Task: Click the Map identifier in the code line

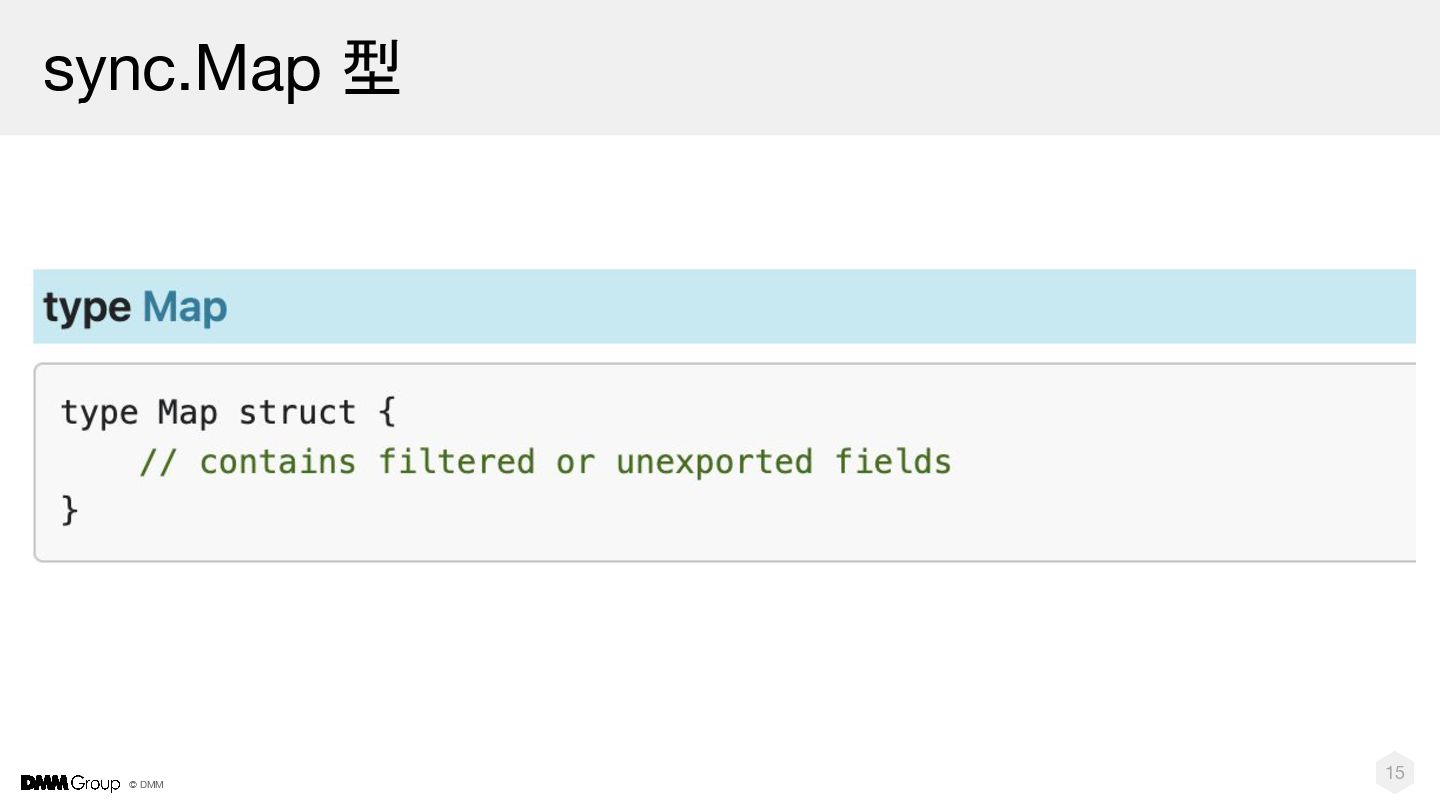Action: (187, 413)
